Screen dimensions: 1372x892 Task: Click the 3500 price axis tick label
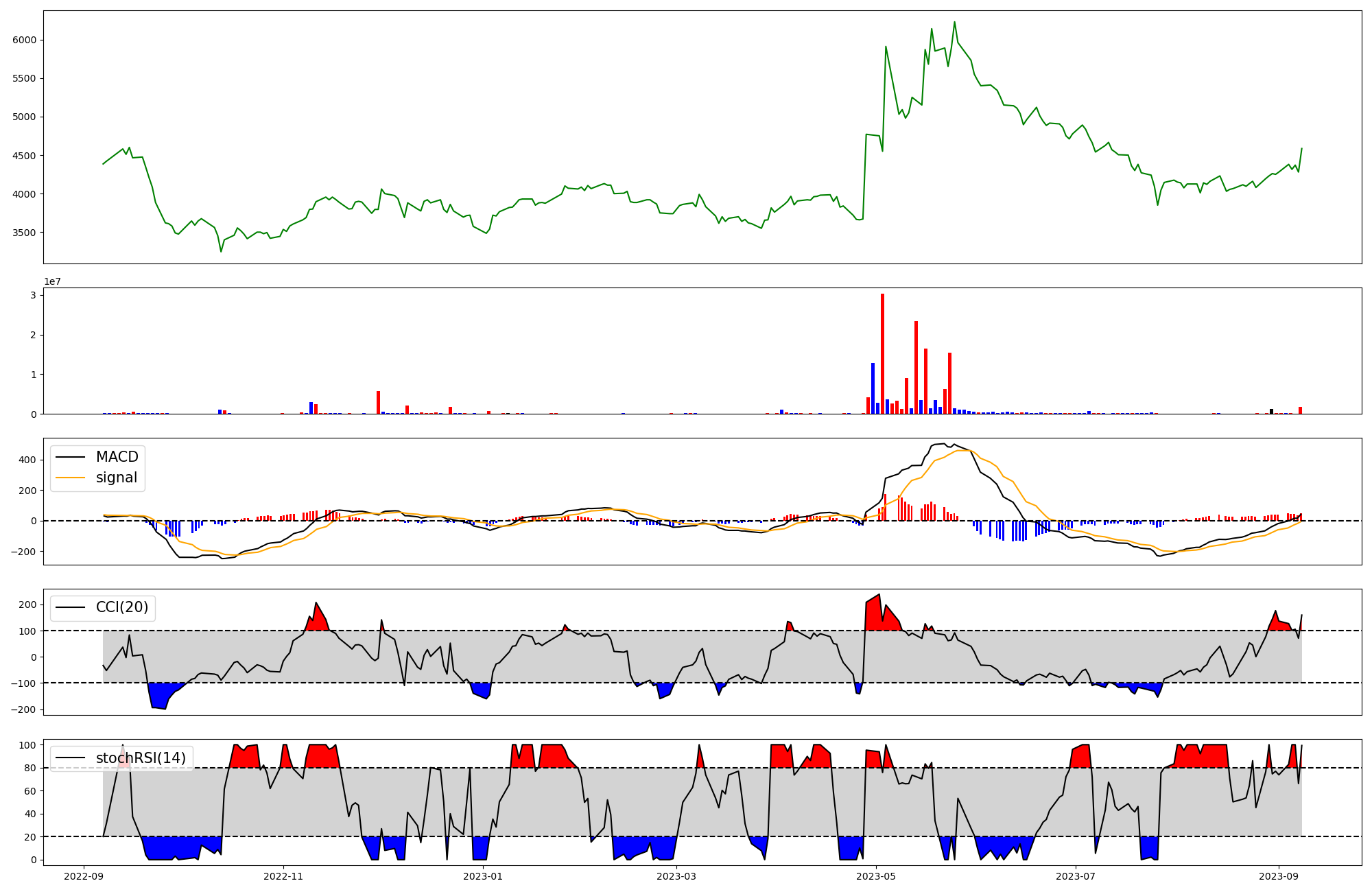(24, 233)
